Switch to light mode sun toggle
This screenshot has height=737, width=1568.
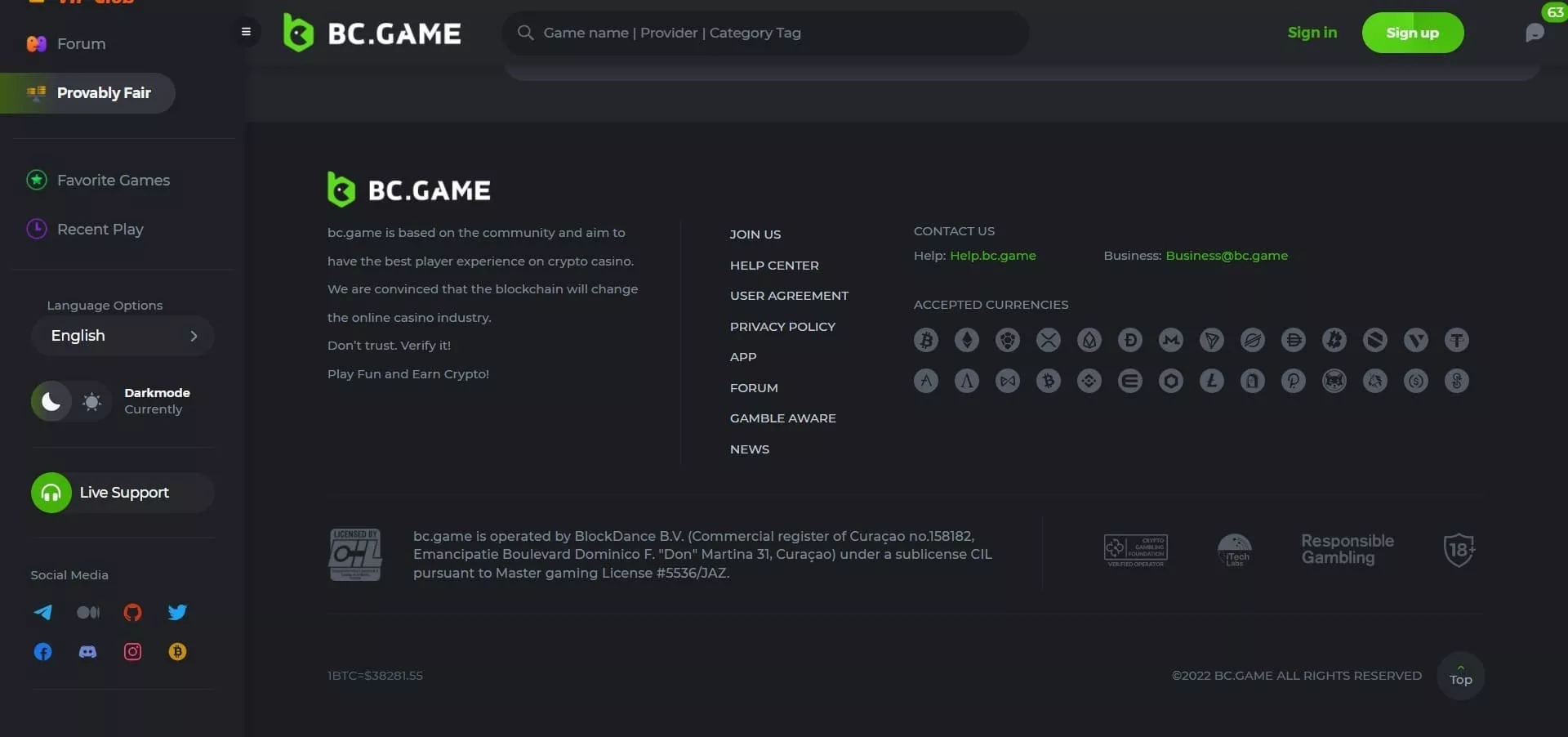tap(92, 401)
